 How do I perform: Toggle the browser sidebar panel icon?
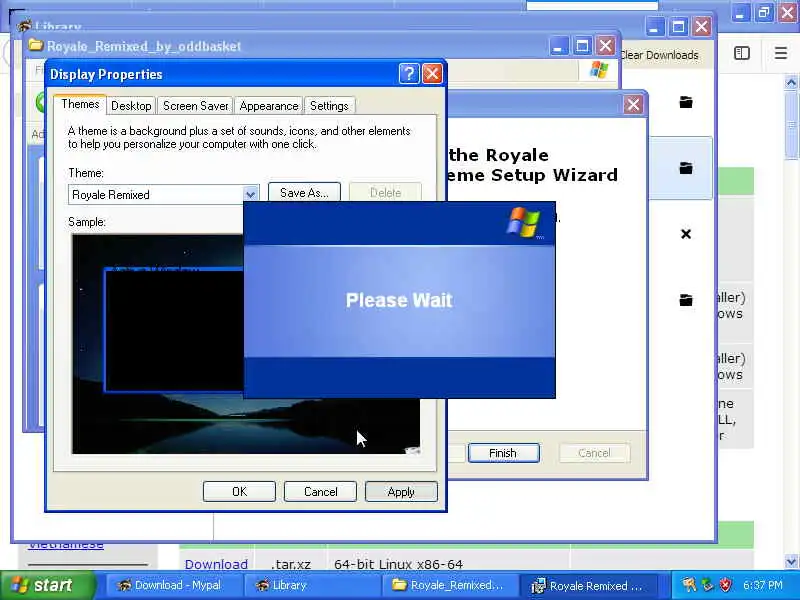pos(742,53)
